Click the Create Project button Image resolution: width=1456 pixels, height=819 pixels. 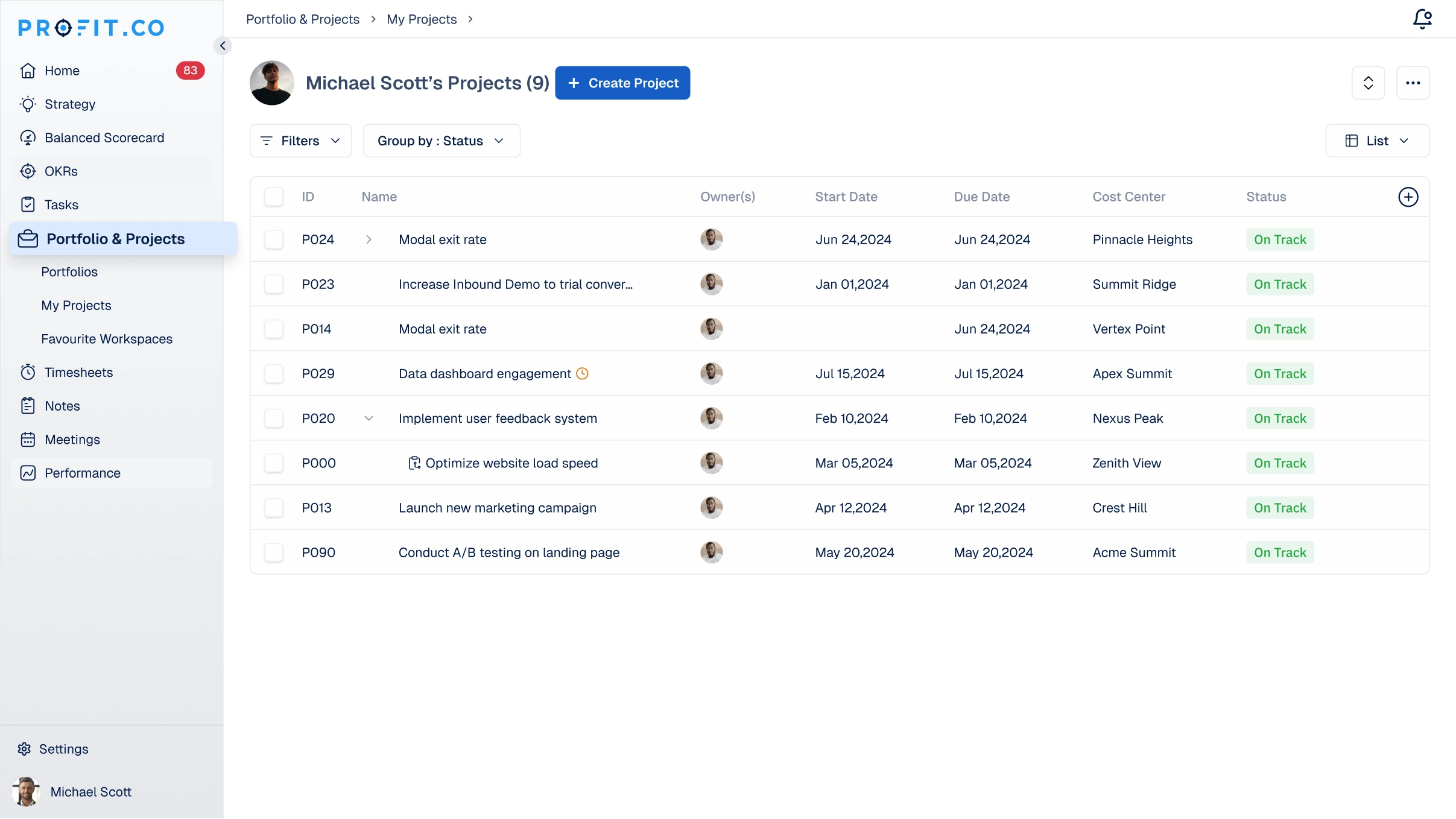point(622,83)
